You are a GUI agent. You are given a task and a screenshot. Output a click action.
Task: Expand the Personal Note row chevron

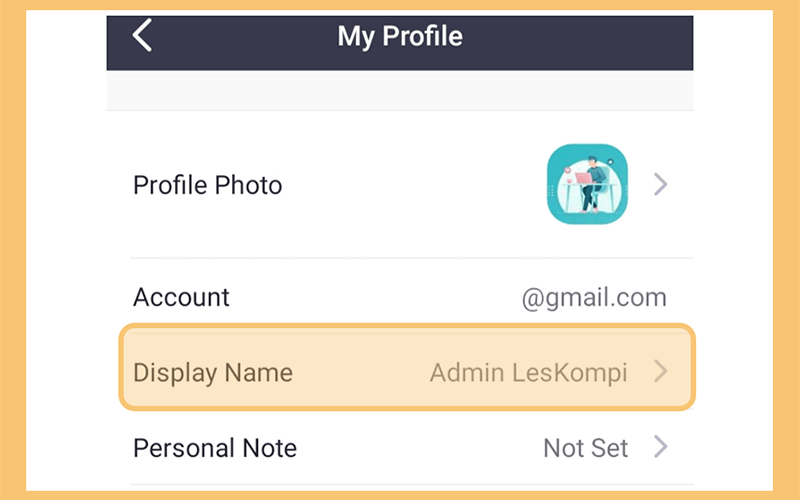click(x=661, y=447)
